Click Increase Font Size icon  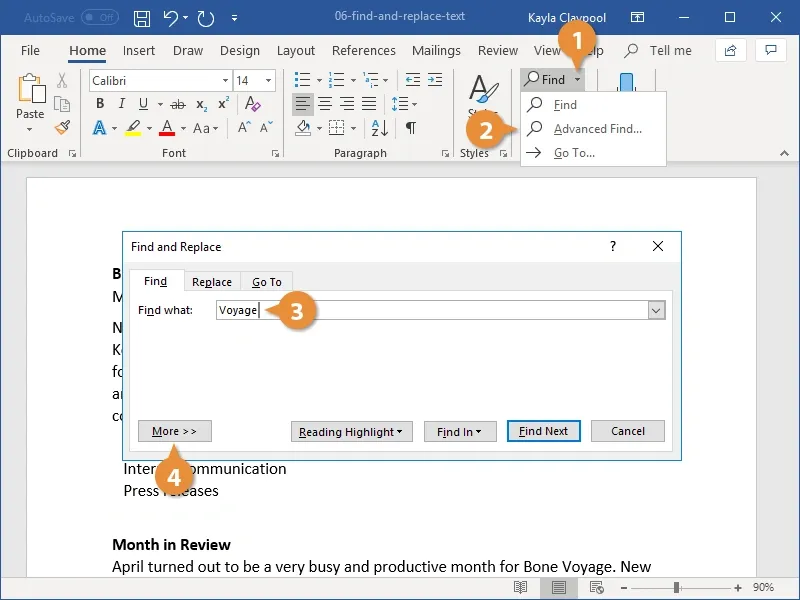pyautogui.click(x=244, y=127)
